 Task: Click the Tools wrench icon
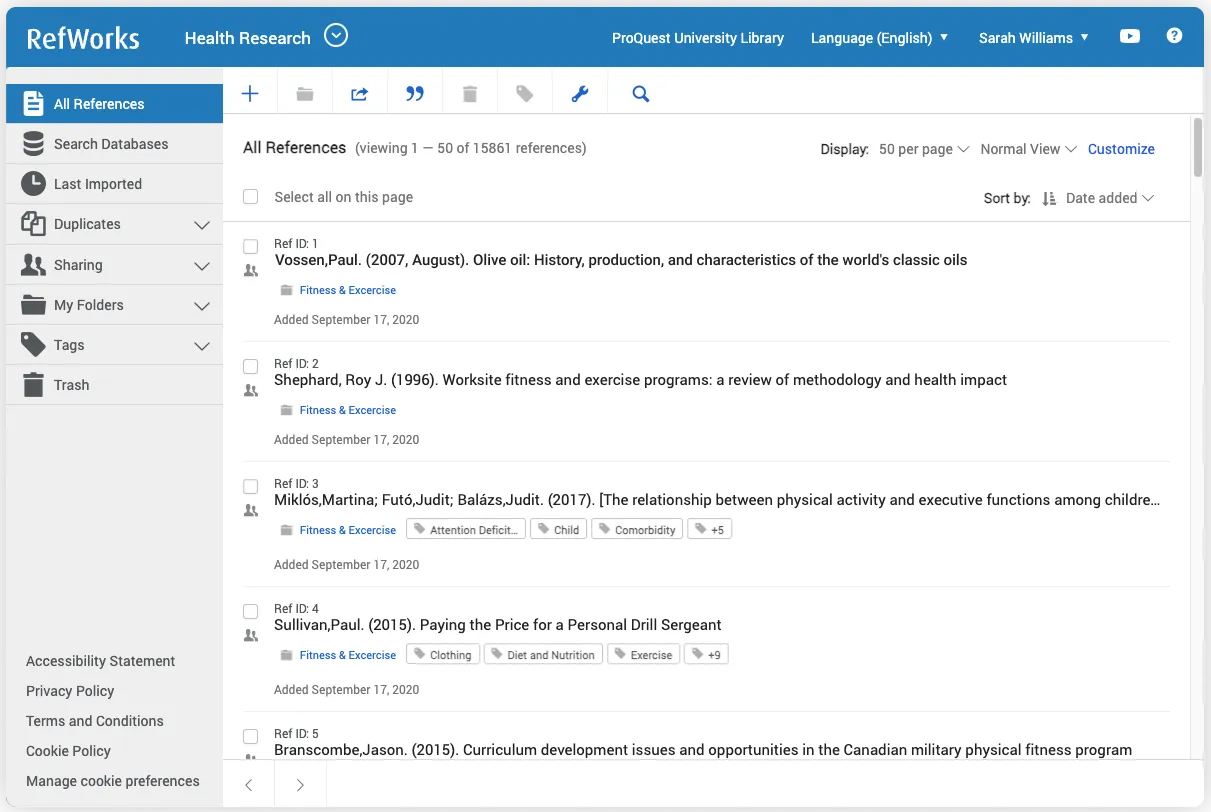[x=580, y=94]
